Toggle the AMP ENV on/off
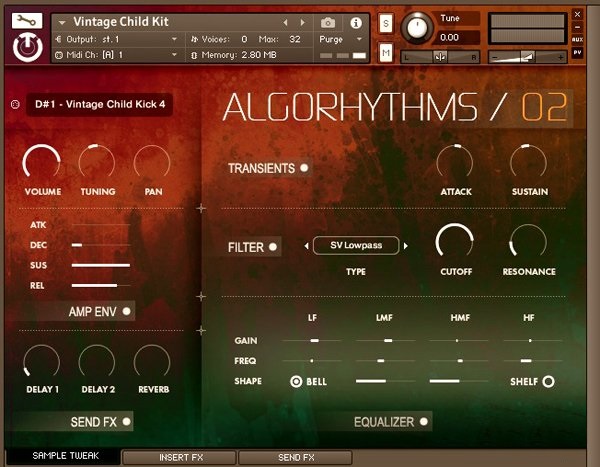This screenshot has width=600, height=467. pos(126,311)
